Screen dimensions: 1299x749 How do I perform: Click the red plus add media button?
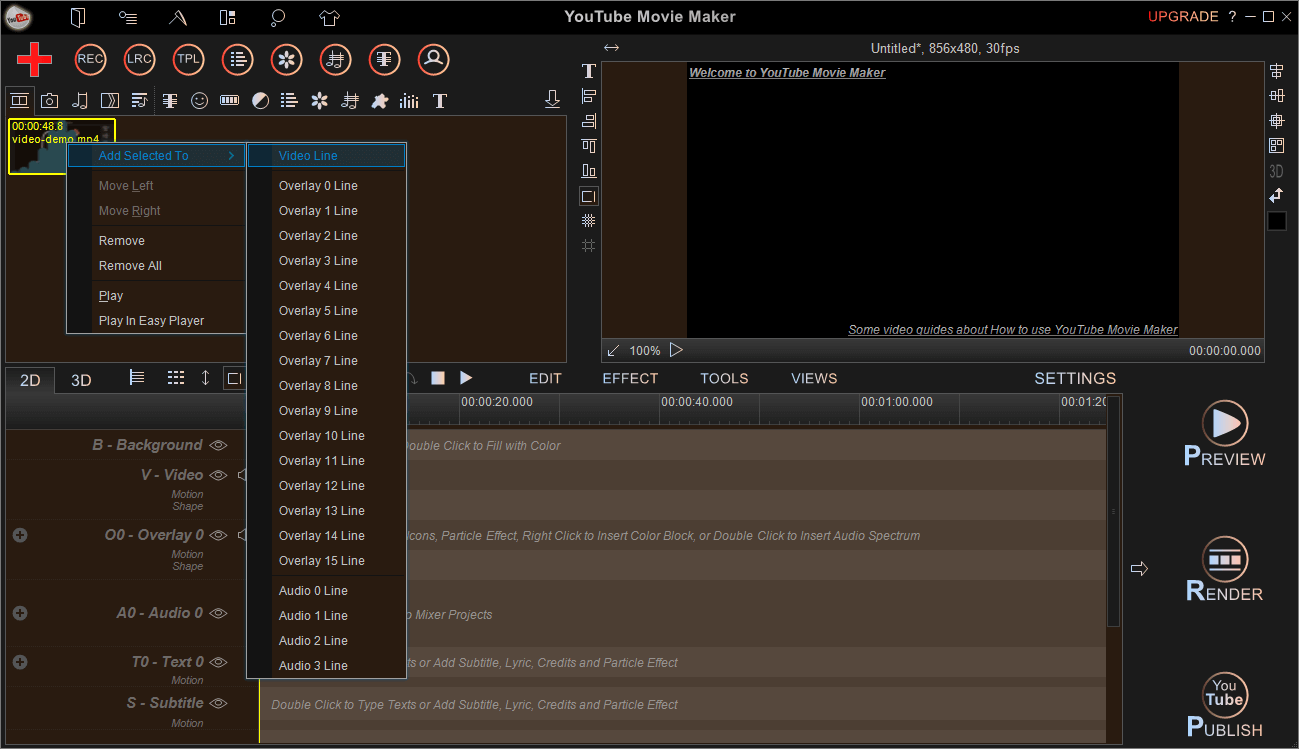(34, 60)
